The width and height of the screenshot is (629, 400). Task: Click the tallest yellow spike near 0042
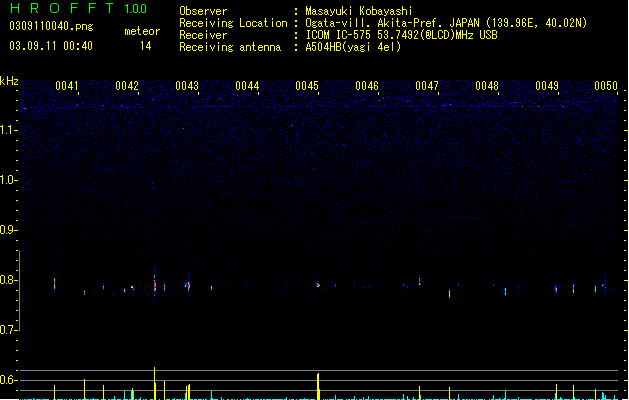[x=154, y=383]
